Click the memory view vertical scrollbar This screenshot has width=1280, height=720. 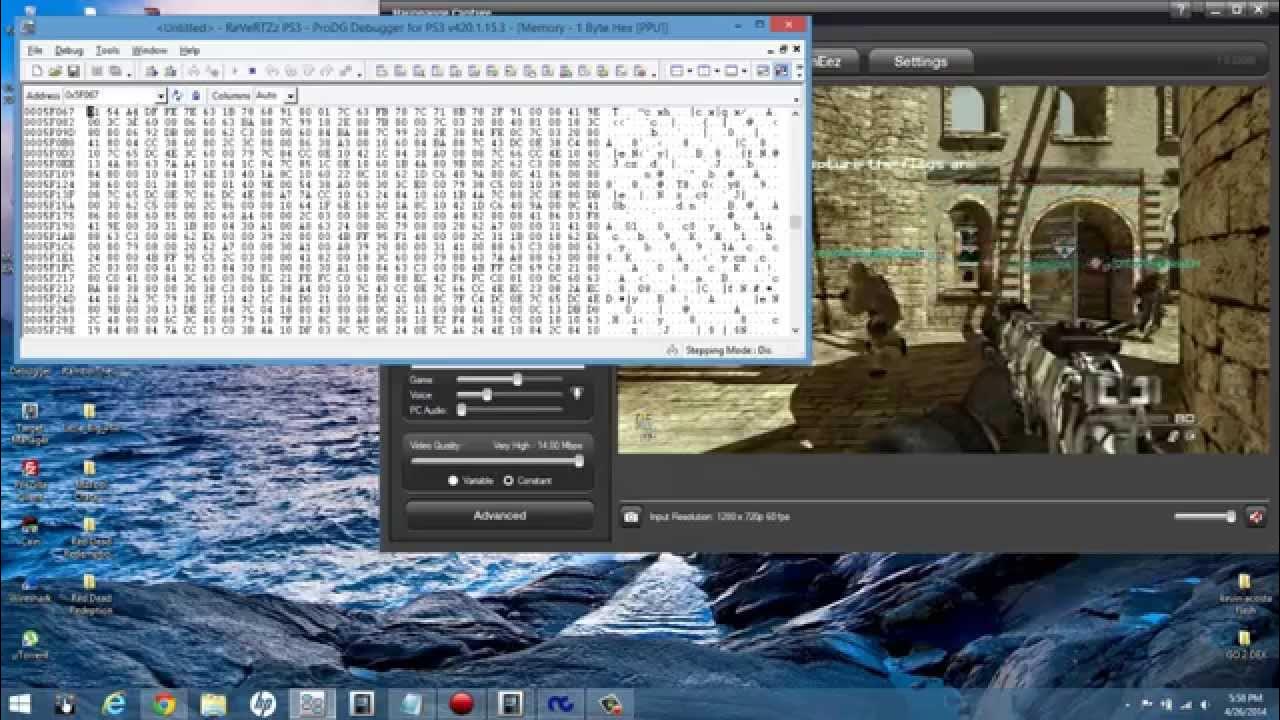pos(796,220)
